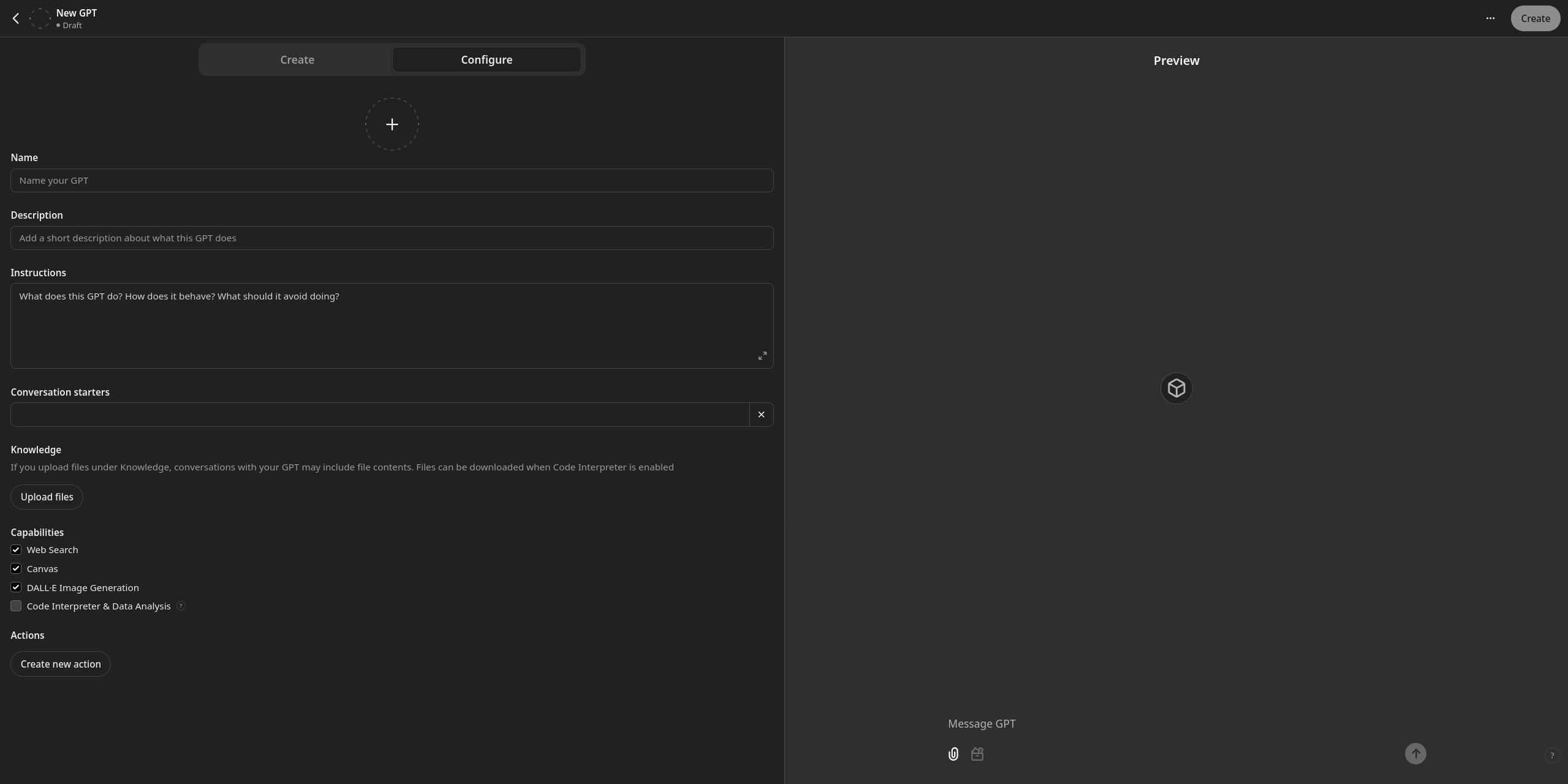Click the help icon next to Code Interpreter

point(181,606)
